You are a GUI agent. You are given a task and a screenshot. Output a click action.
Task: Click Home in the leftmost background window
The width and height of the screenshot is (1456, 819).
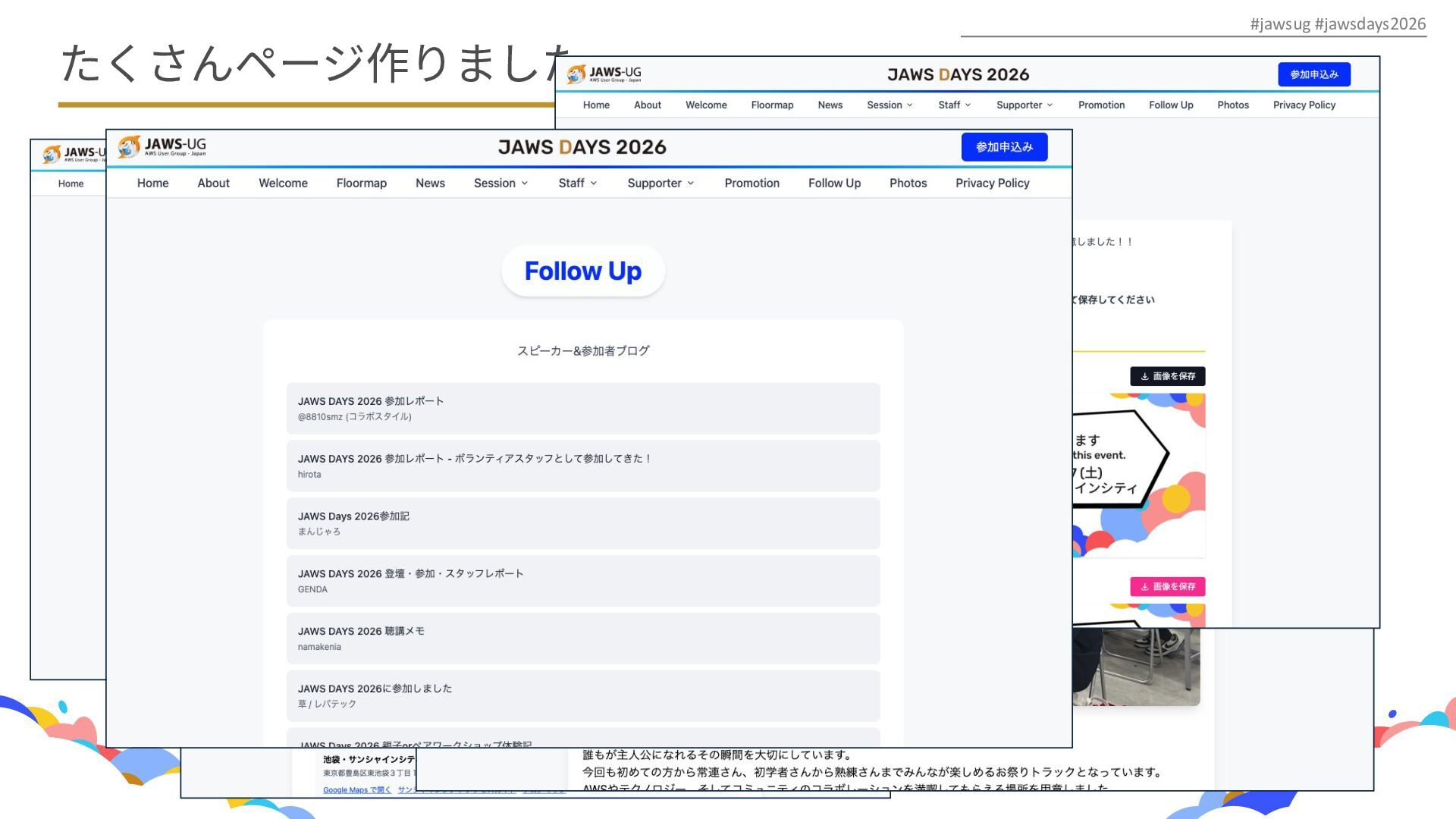[71, 184]
